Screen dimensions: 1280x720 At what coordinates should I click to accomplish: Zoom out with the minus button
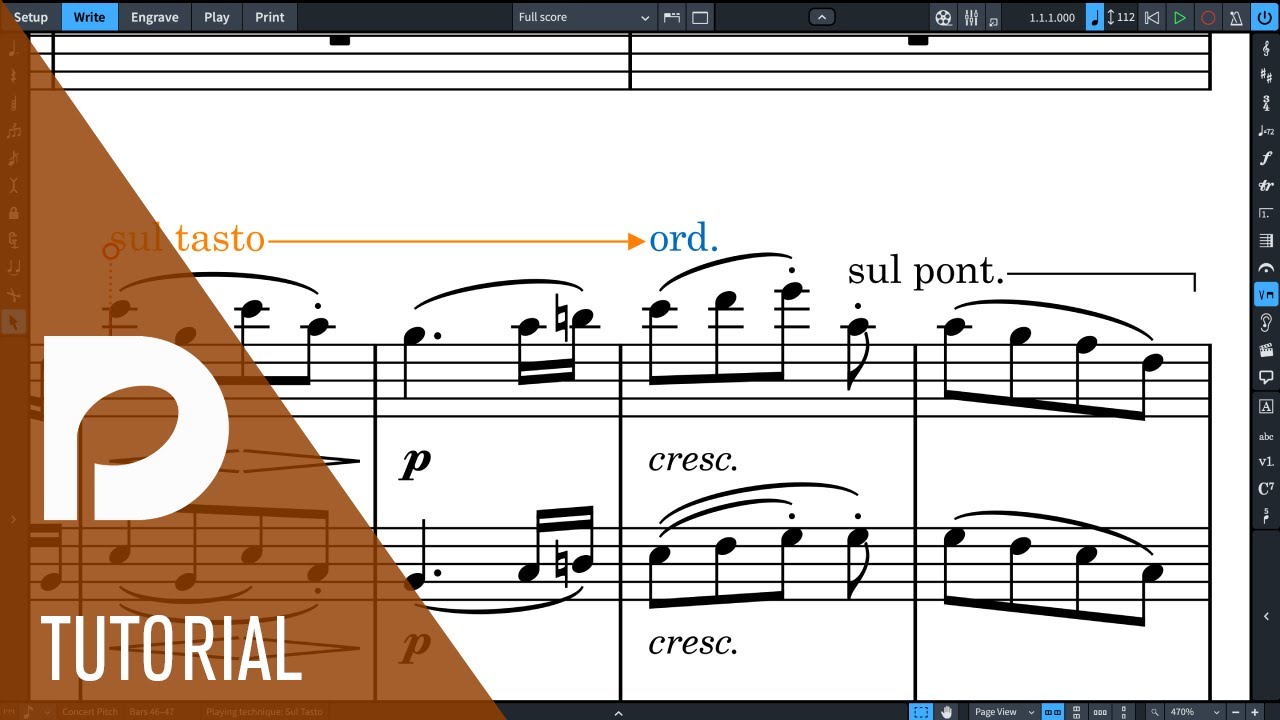[1237, 712]
